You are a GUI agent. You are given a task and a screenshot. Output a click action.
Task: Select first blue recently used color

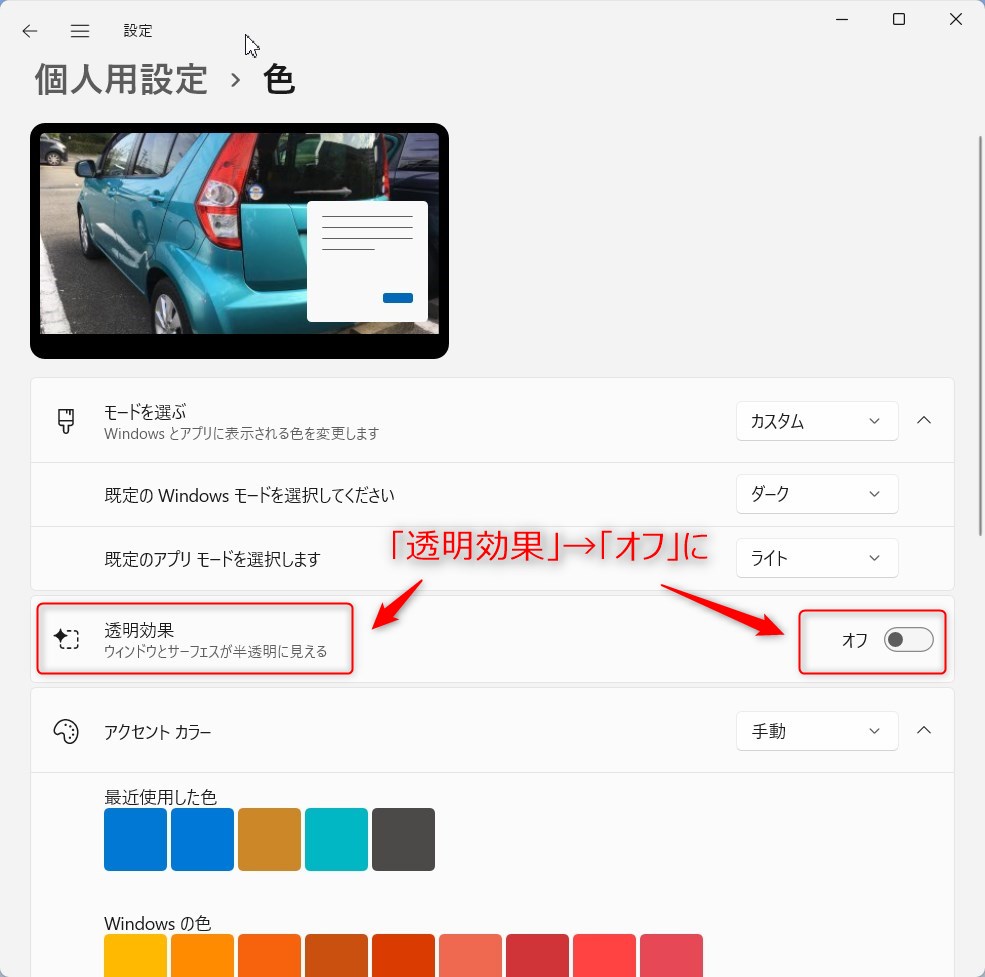point(135,839)
